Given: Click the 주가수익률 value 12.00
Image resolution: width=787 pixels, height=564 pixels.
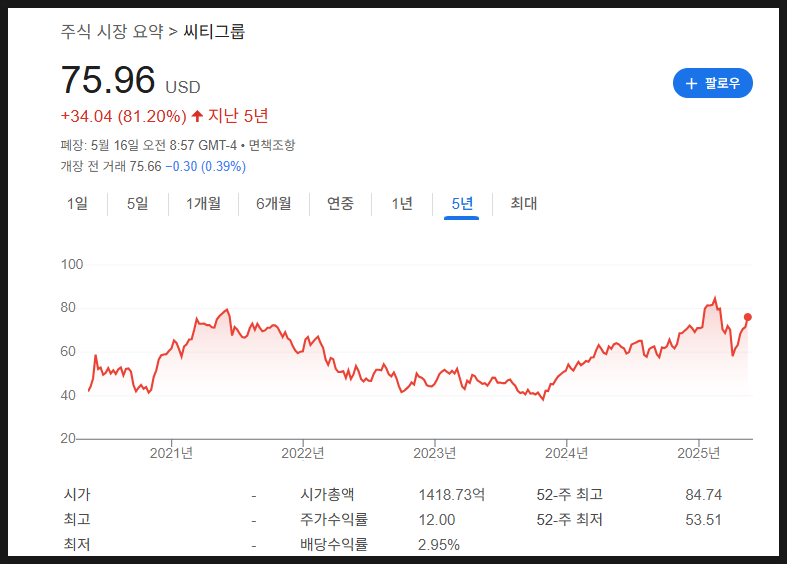Looking at the screenshot, I should [x=437, y=520].
